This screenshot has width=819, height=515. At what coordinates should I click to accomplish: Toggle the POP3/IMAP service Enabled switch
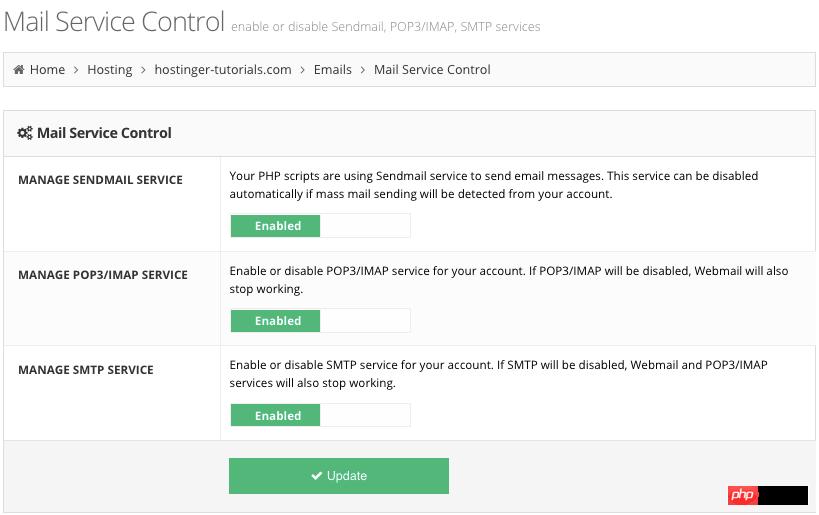(320, 321)
